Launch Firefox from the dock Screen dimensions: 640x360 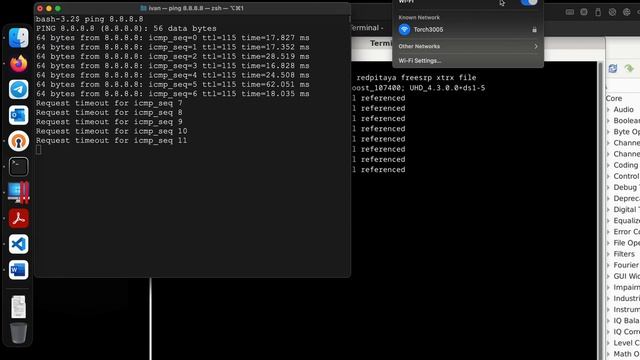(x=18, y=64)
